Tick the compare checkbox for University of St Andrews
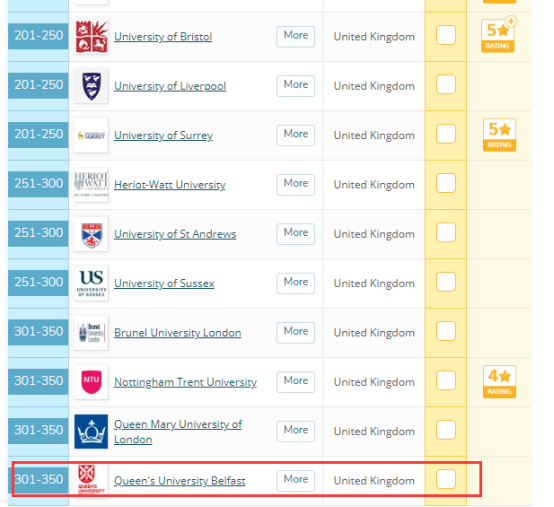The height and width of the screenshot is (507, 554). 446,232
